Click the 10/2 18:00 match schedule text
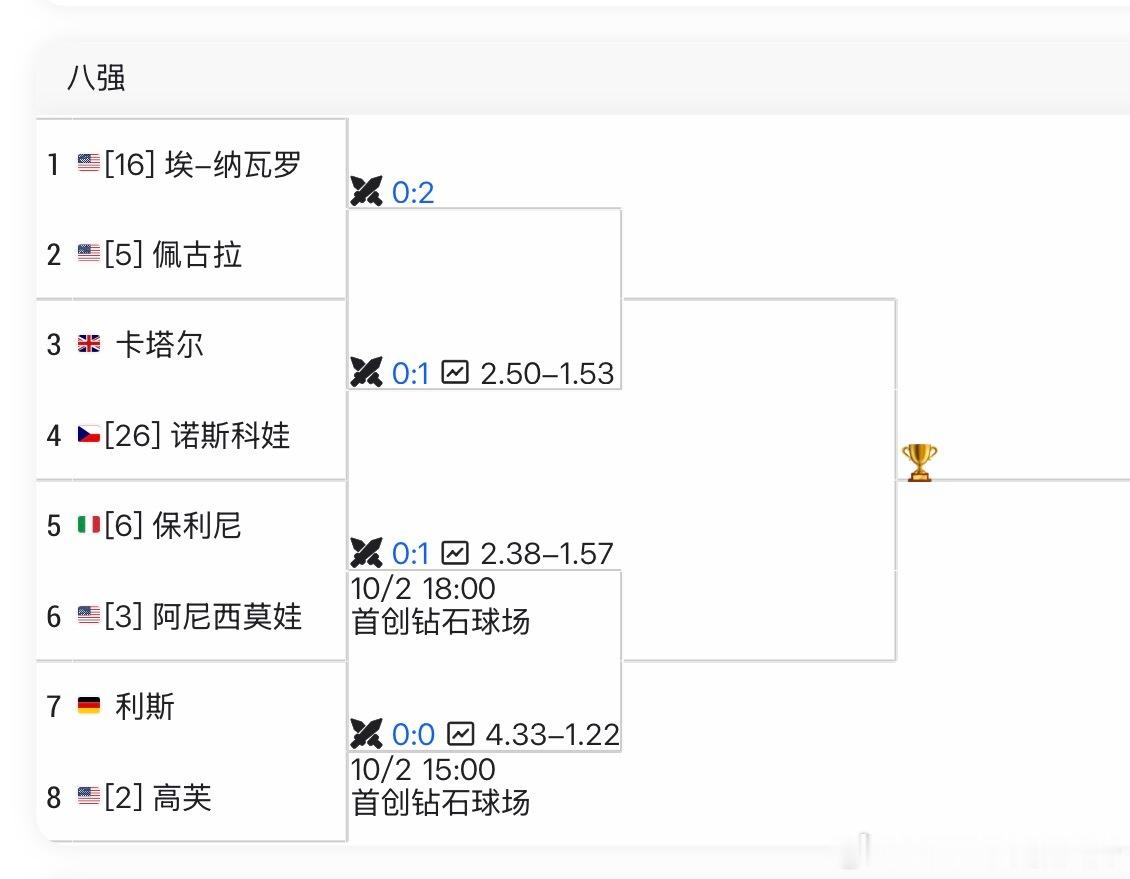 pyautogui.click(x=423, y=588)
